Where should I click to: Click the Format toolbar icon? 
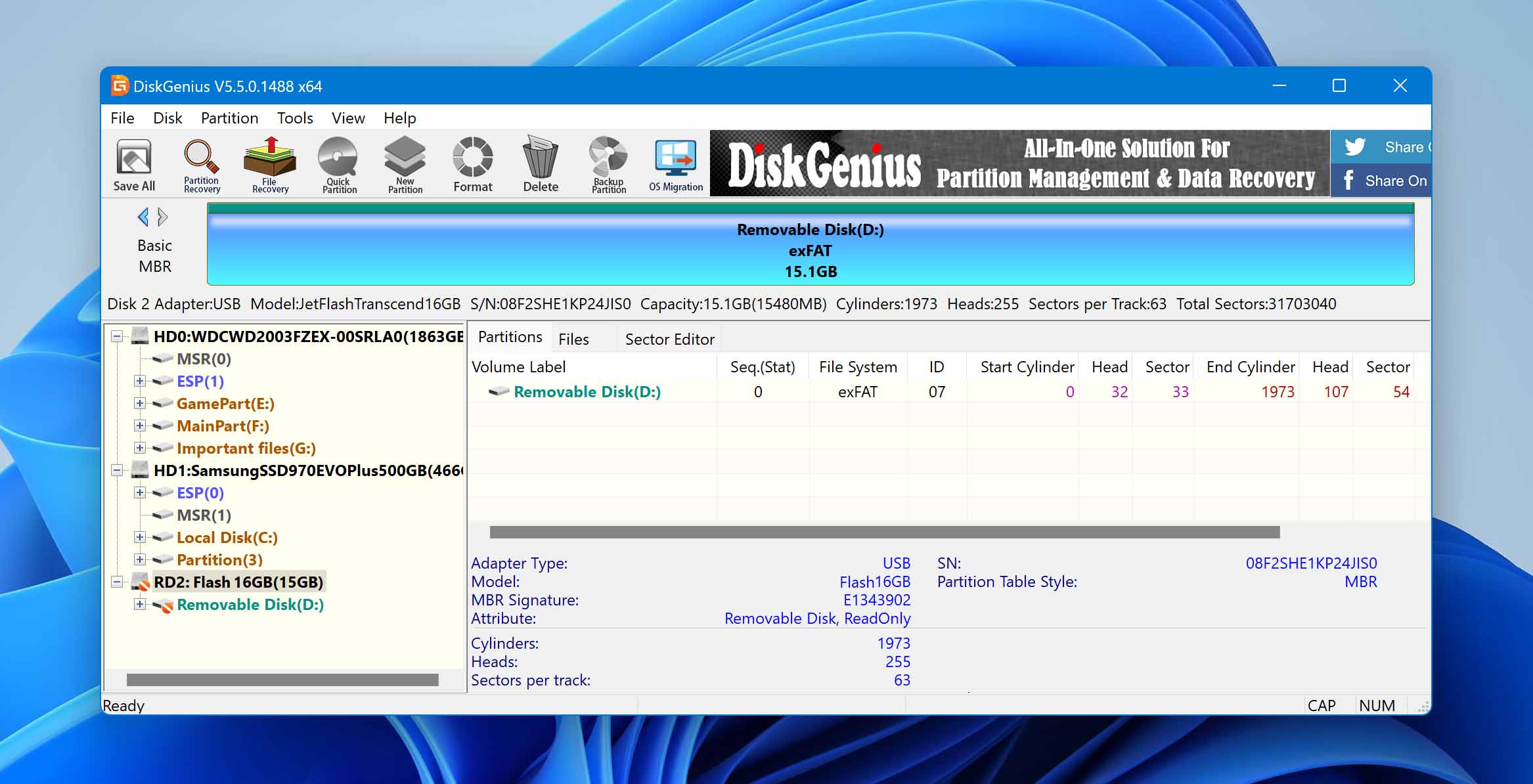pos(472,164)
